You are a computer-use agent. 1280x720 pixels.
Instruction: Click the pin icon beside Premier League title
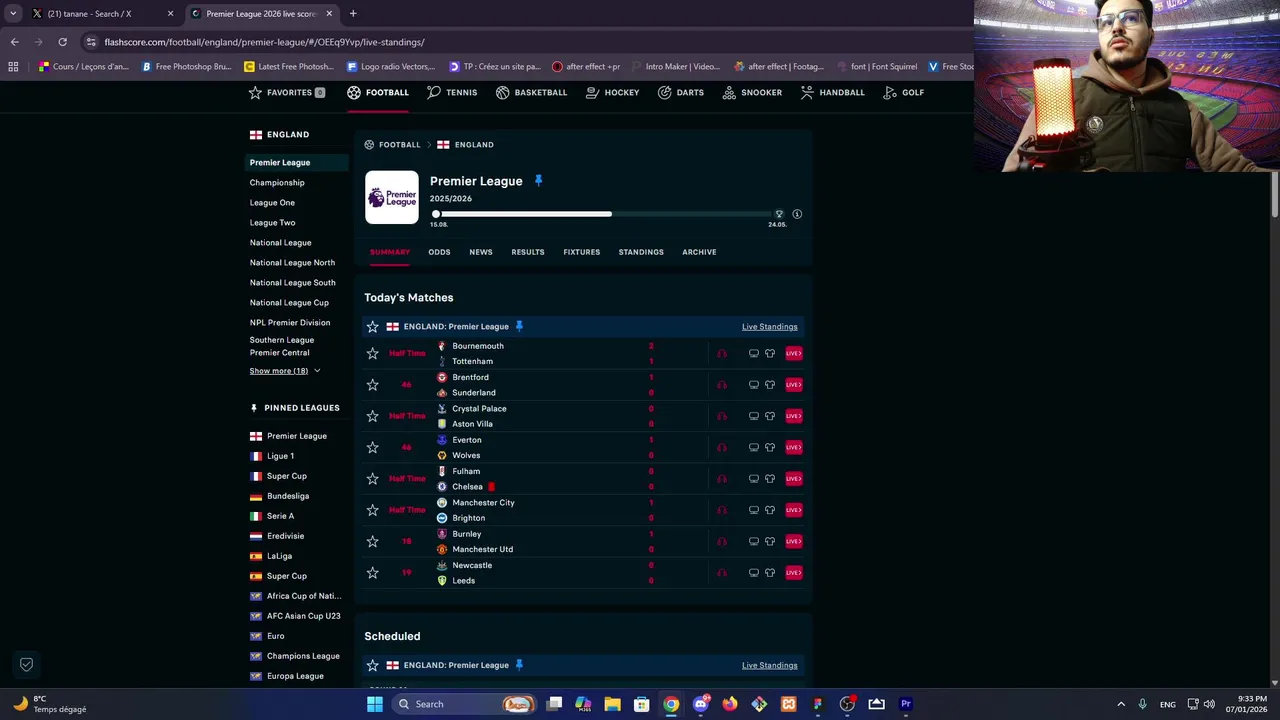[x=538, y=181]
